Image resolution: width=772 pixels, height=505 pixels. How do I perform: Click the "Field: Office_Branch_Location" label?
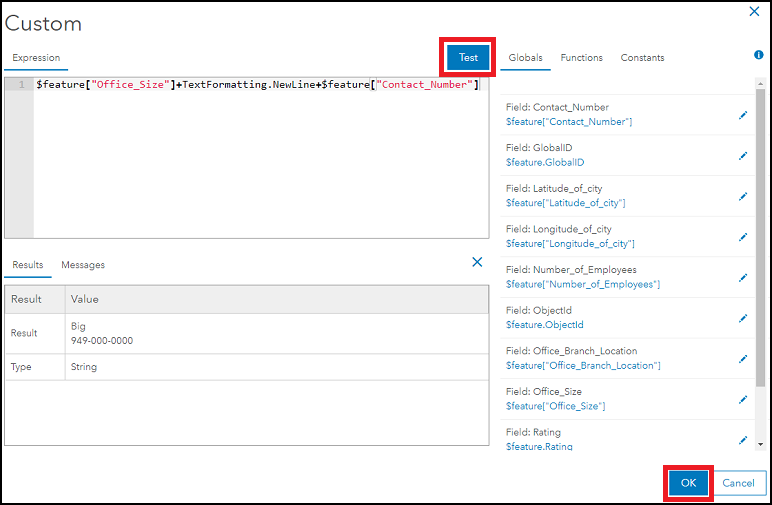point(571,350)
